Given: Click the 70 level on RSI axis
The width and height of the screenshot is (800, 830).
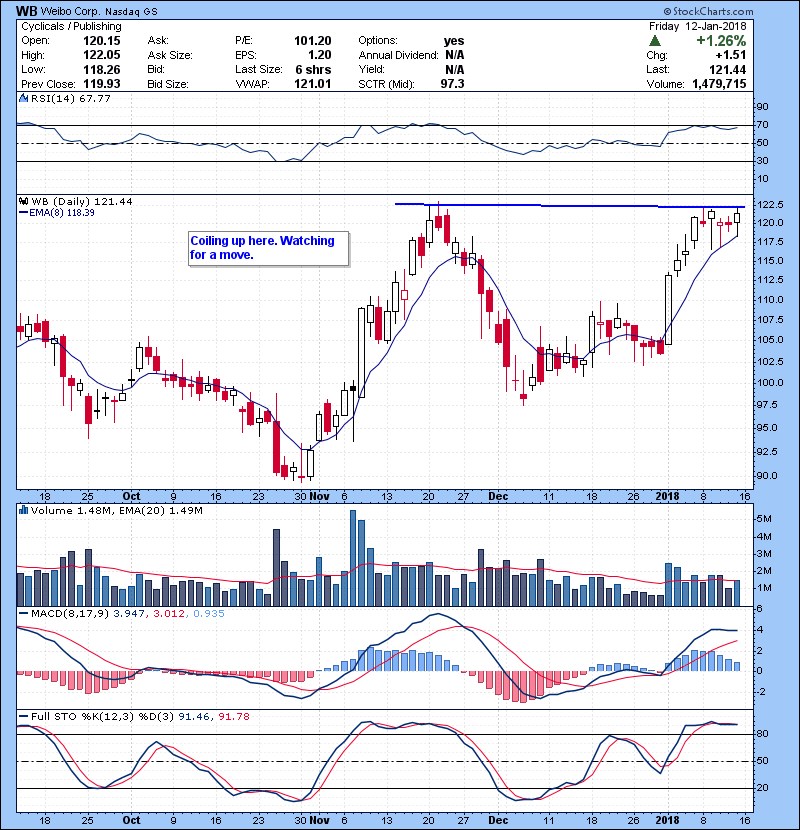Looking at the screenshot, I should pyautogui.click(x=763, y=125).
